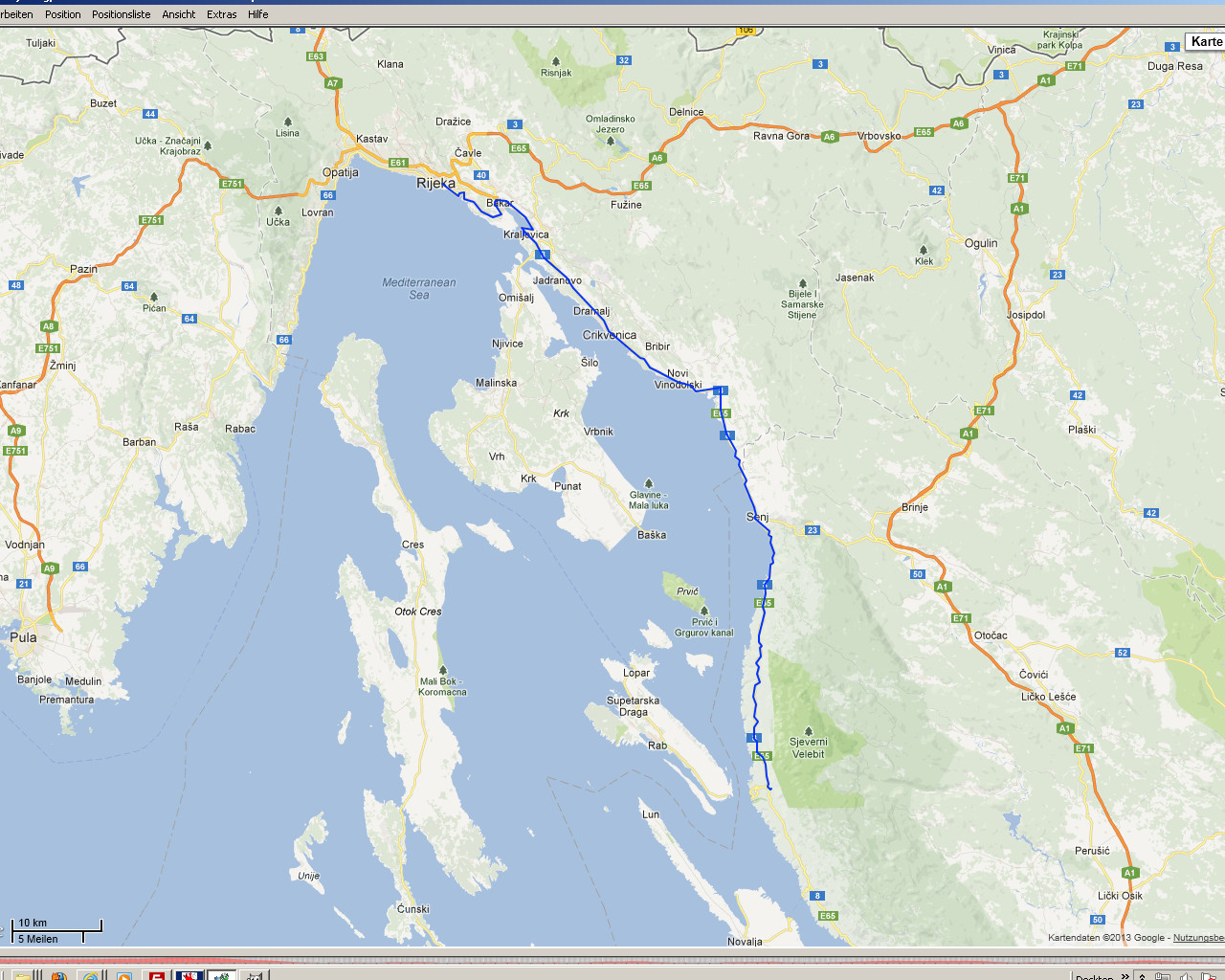Image resolution: width=1225 pixels, height=980 pixels.
Task: Select route waypoint marker at Novi Vinodolski
Action: (721, 390)
